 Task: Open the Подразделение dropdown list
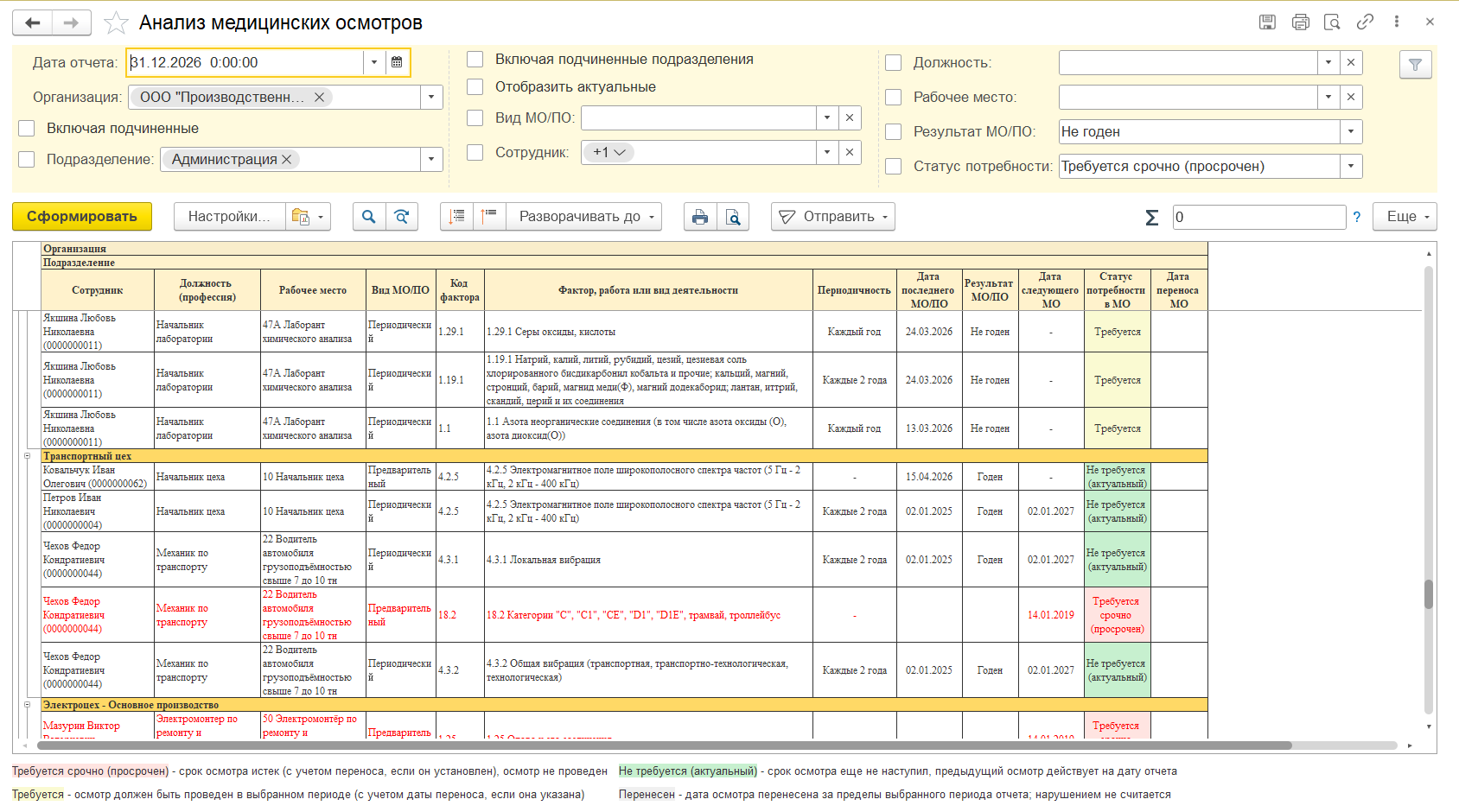click(431, 159)
